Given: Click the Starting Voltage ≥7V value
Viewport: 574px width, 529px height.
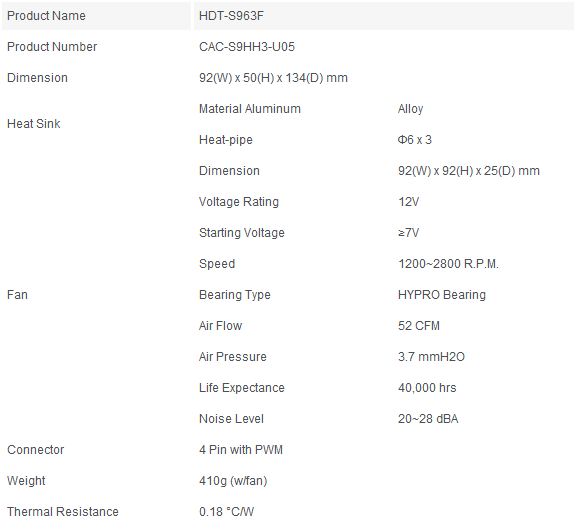Looking at the screenshot, I should click(409, 233).
